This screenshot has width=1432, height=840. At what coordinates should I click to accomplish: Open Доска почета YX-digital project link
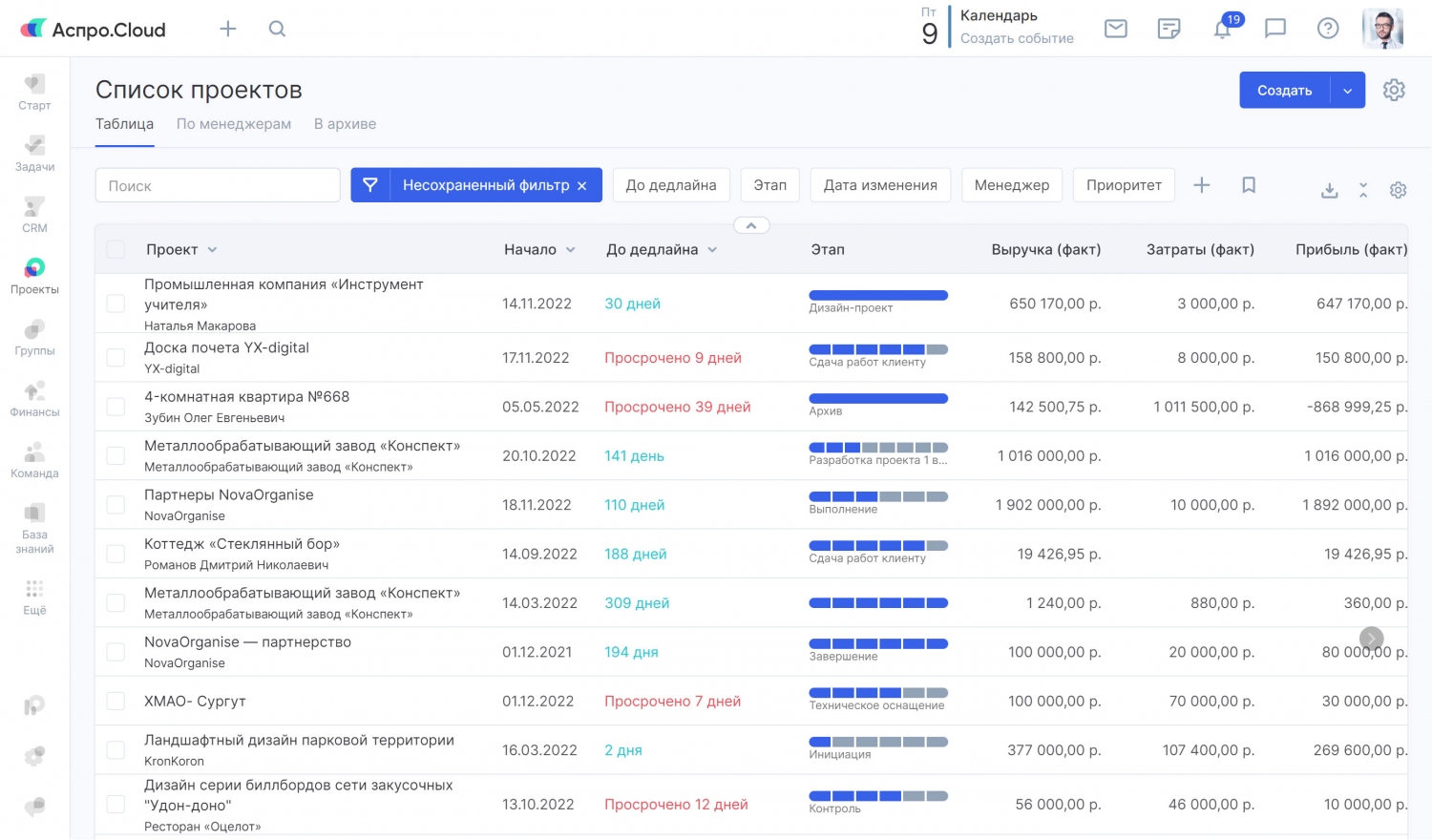click(x=226, y=348)
